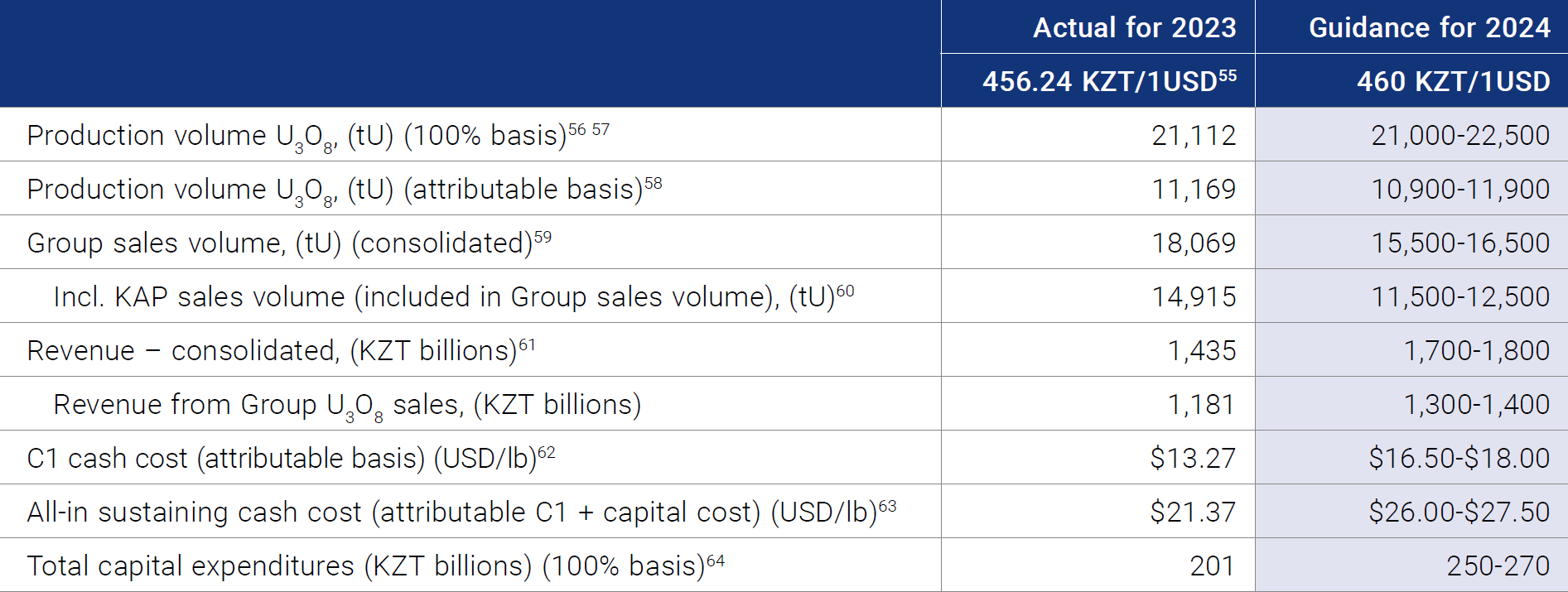Select the 21,112 production volume value
Screen dimensions: 1568x592
click(x=1193, y=136)
